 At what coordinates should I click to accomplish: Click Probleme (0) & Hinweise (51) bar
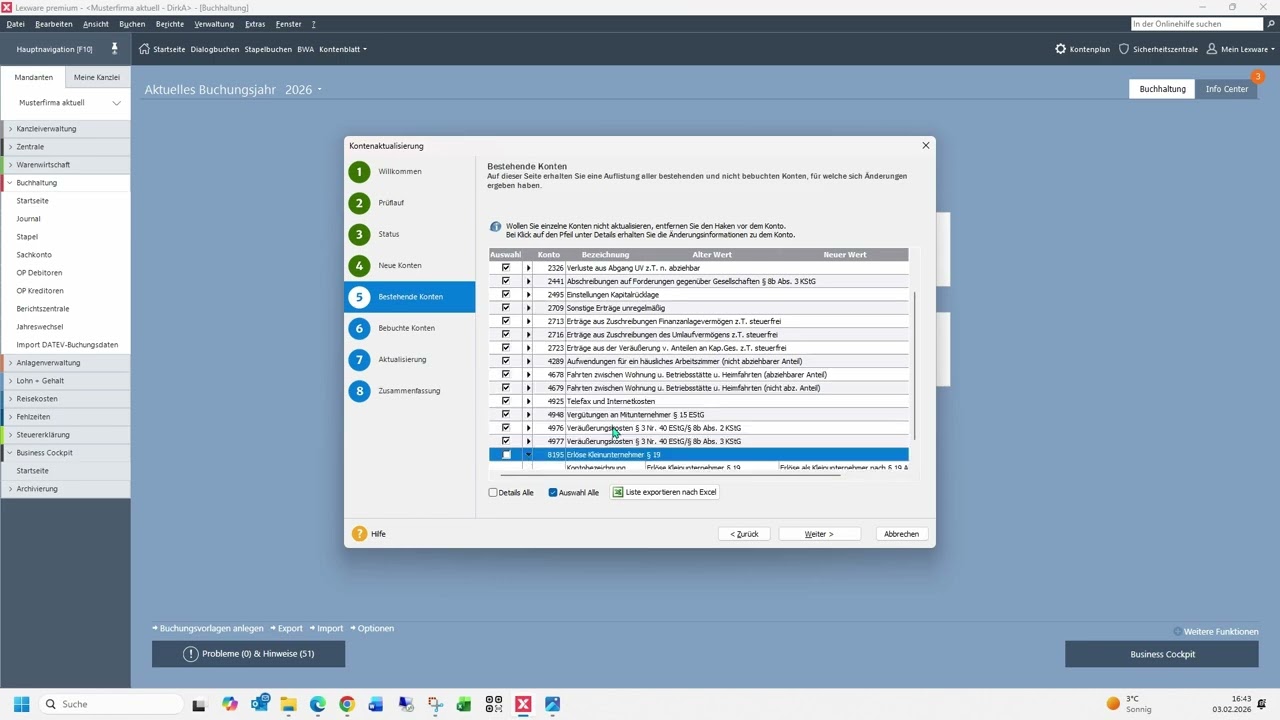tap(249, 654)
